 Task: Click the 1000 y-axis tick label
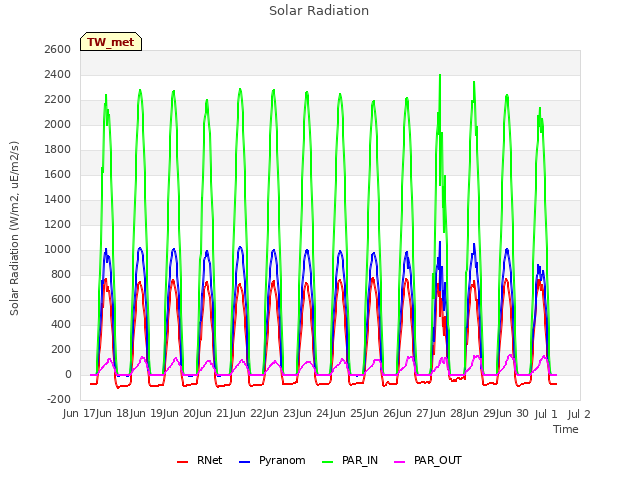[x=58, y=249]
